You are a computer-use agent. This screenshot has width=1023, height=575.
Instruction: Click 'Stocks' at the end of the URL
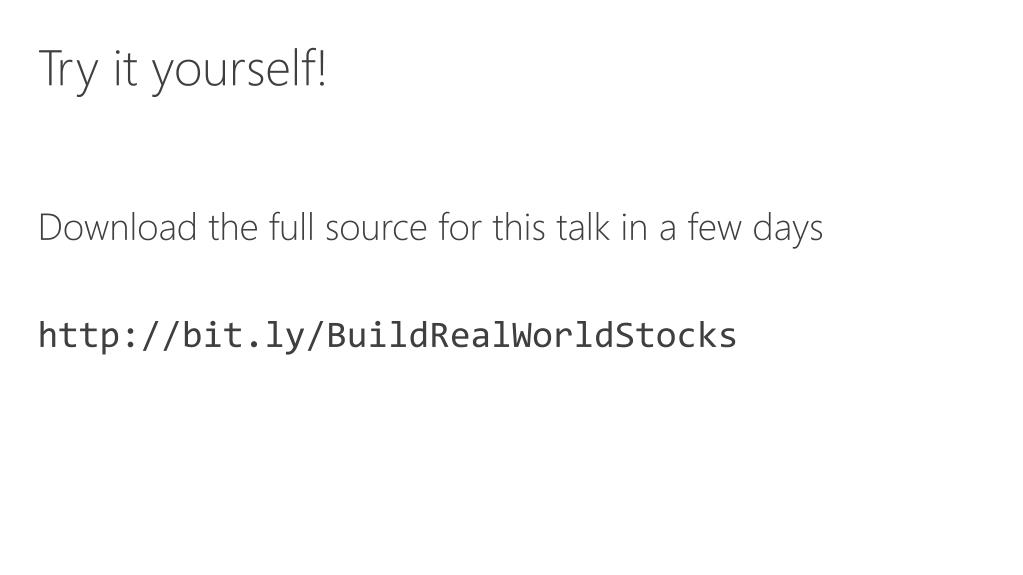click(x=677, y=335)
